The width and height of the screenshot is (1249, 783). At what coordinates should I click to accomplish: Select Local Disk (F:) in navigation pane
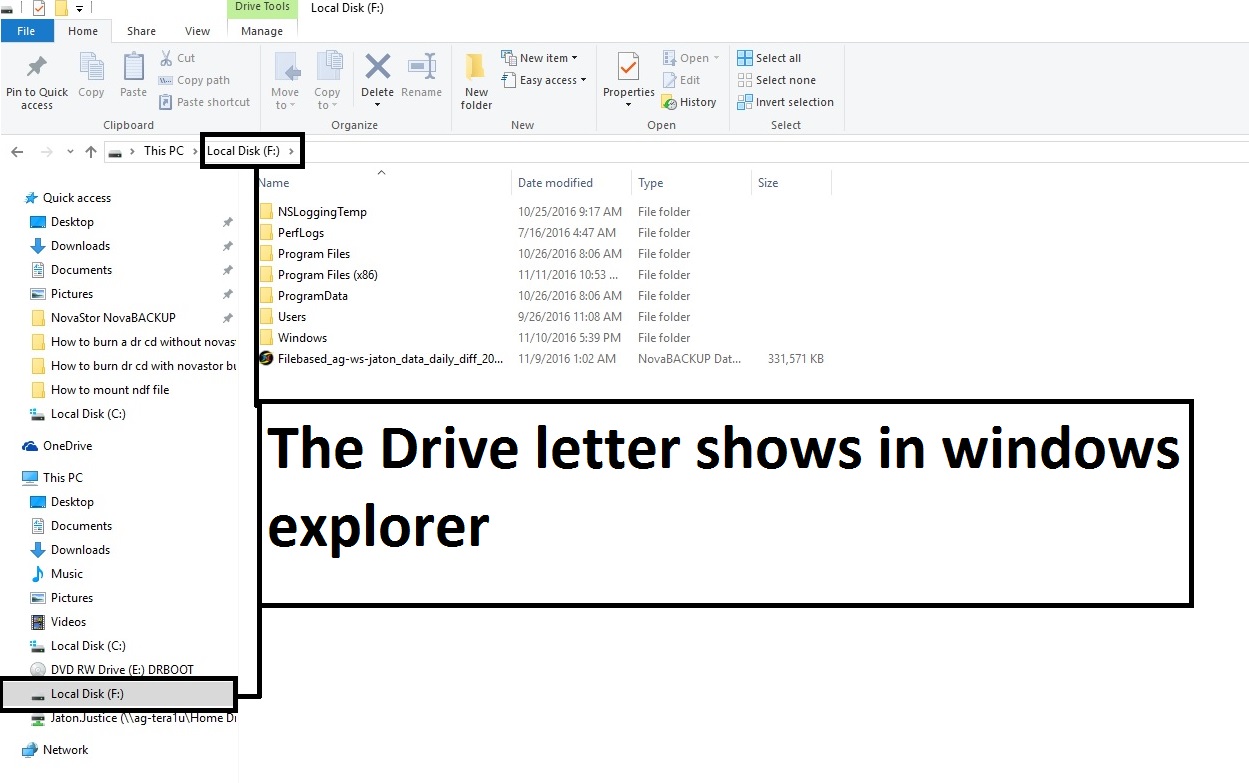tap(118, 694)
